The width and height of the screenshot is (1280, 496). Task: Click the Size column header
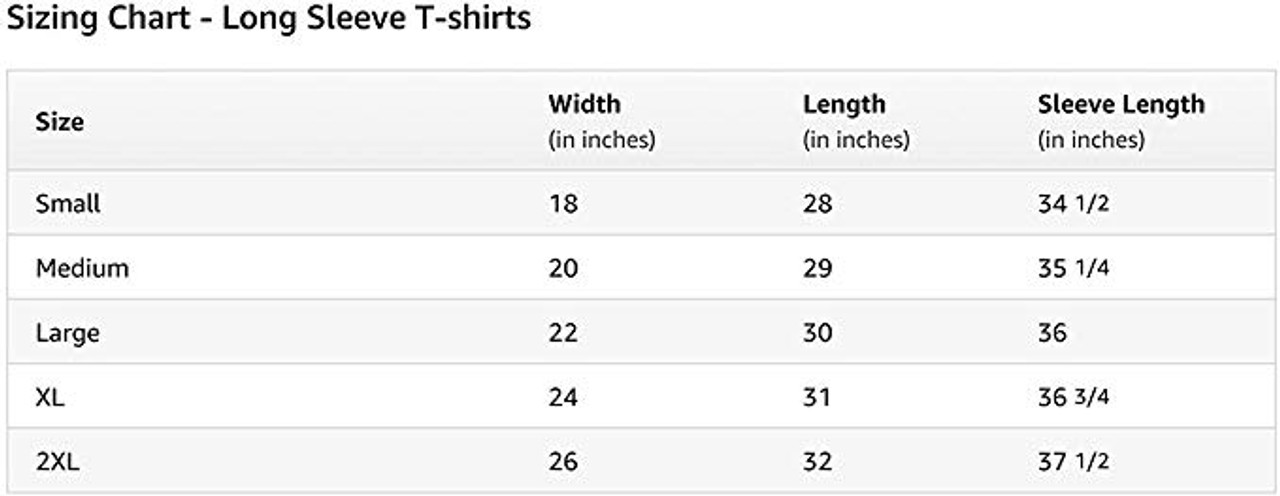59,122
